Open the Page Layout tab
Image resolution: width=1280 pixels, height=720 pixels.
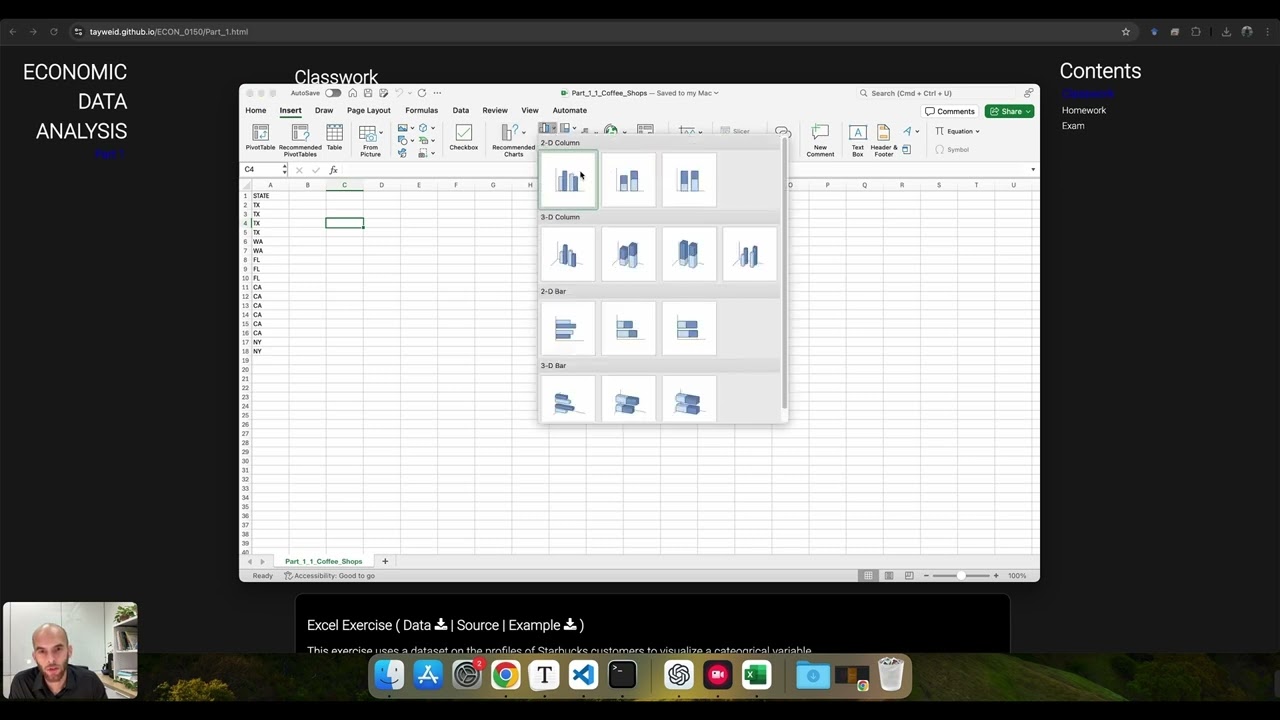(x=369, y=110)
